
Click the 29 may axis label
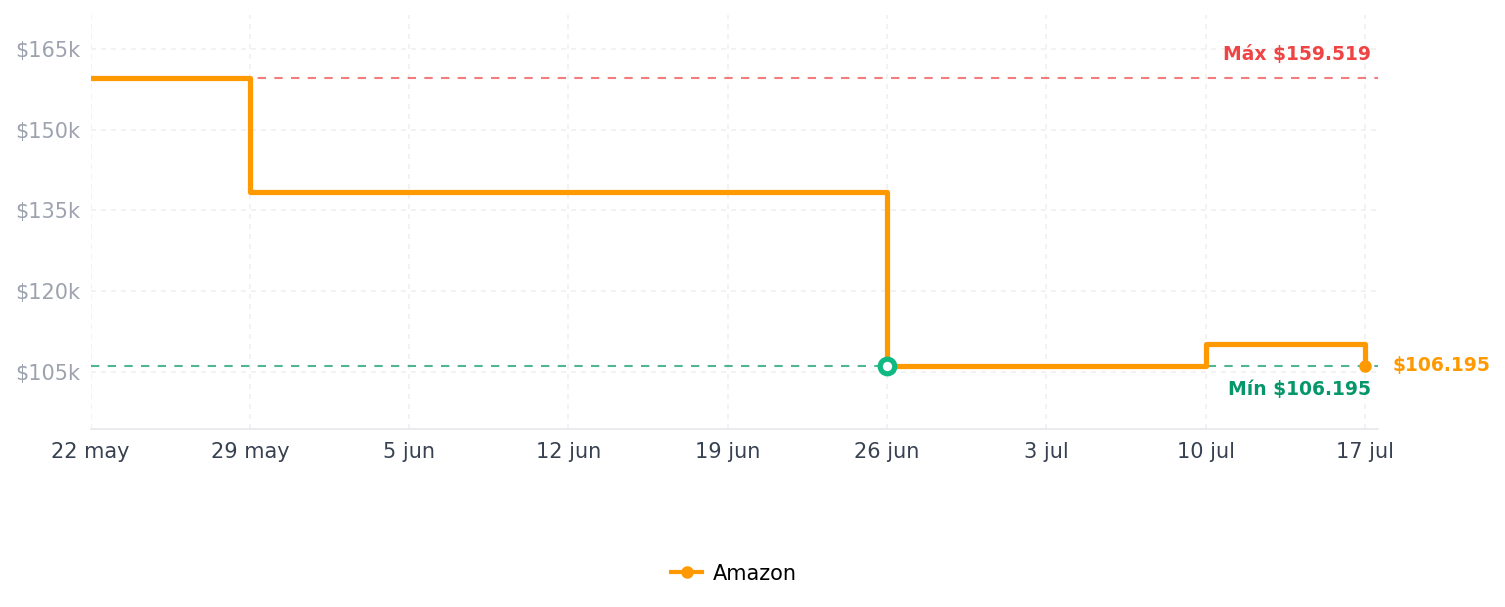pos(250,452)
